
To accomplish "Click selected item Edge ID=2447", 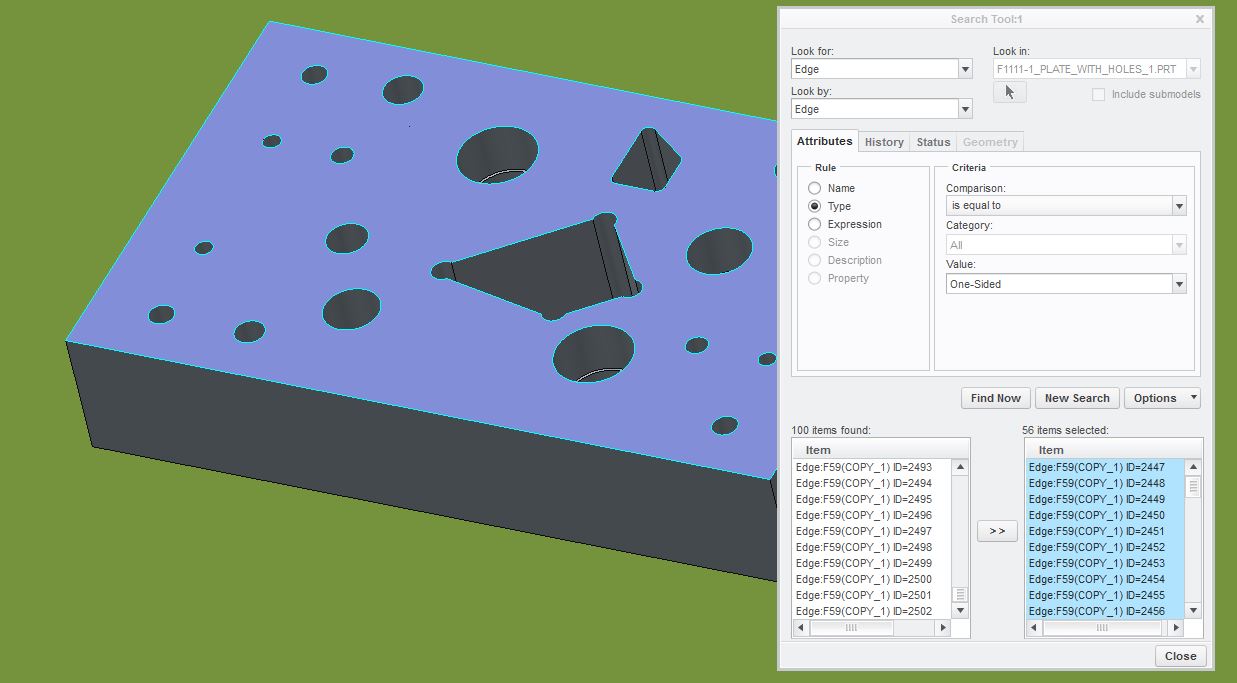I will coord(1105,467).
